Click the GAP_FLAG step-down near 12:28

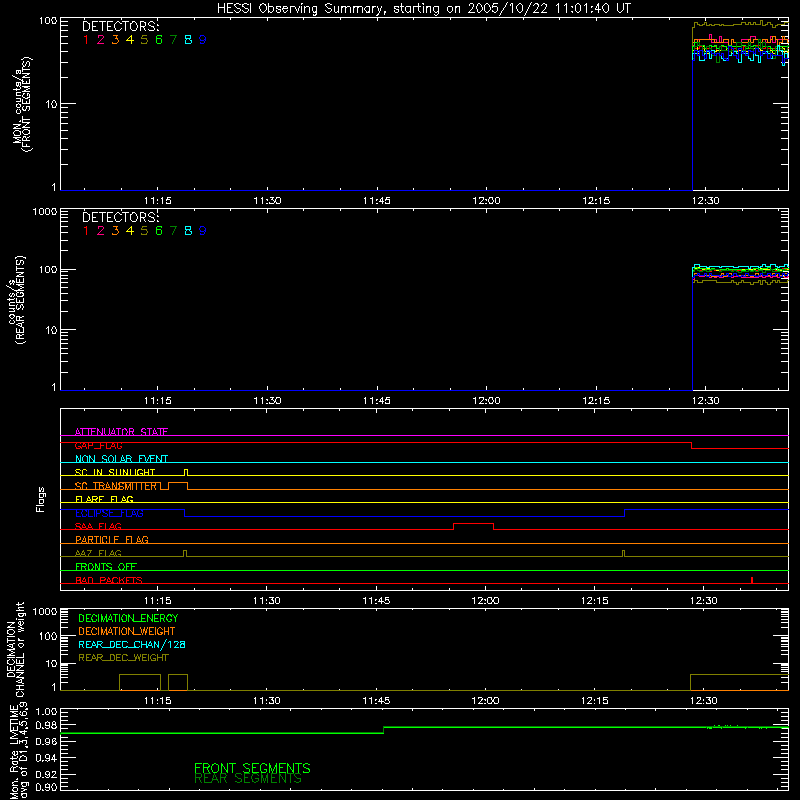tap(691, 445)
